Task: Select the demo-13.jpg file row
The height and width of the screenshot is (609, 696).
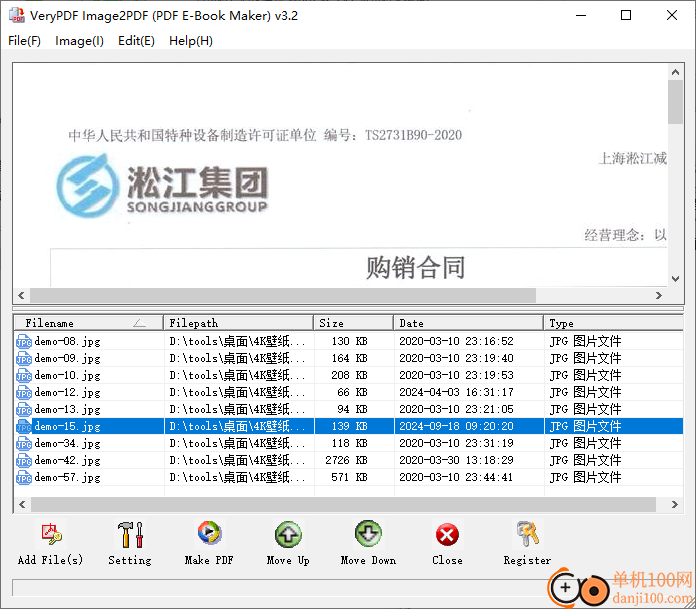Action: click(x=348, y=409)
